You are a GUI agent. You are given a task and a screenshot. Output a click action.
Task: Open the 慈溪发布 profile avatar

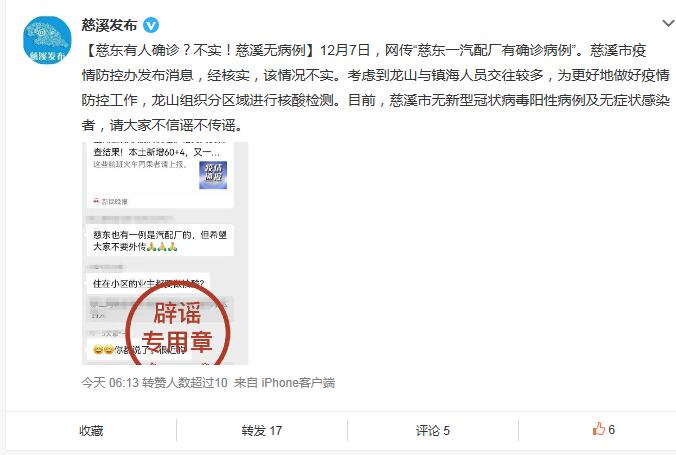point(47,40)
